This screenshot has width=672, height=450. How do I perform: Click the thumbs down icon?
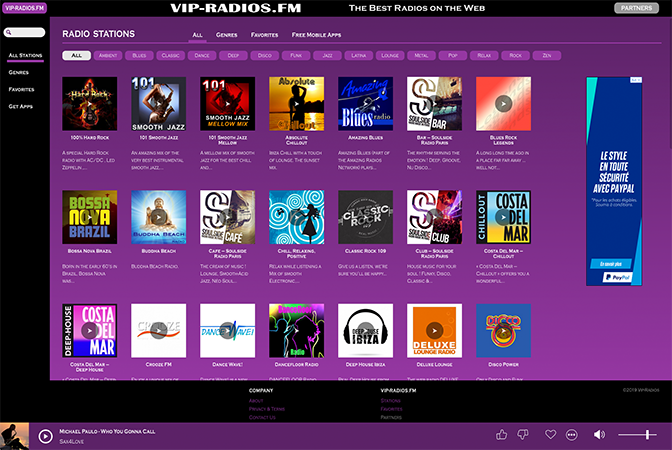pyautogui.click(x=522, y=435)
